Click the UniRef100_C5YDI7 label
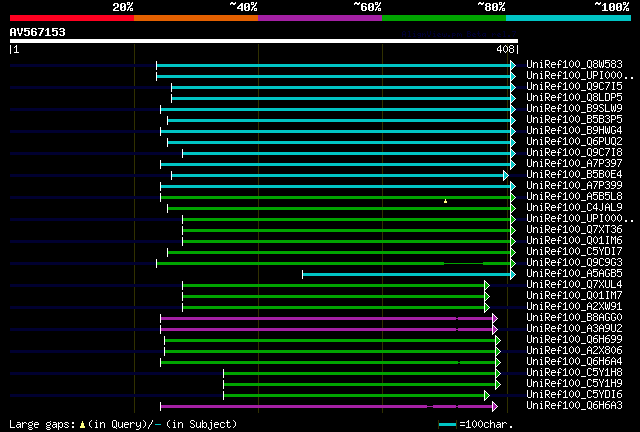The image size is (640, 432). pyautogui.click(x=574, y=252)
